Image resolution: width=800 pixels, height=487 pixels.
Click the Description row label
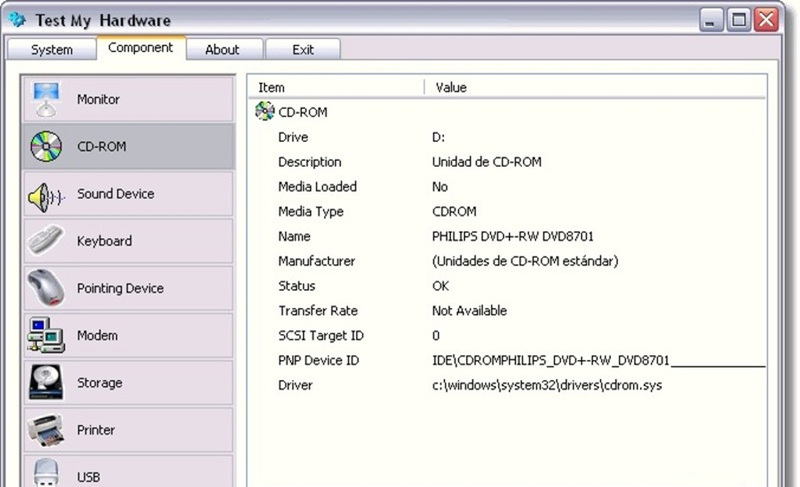coord(310,162)
